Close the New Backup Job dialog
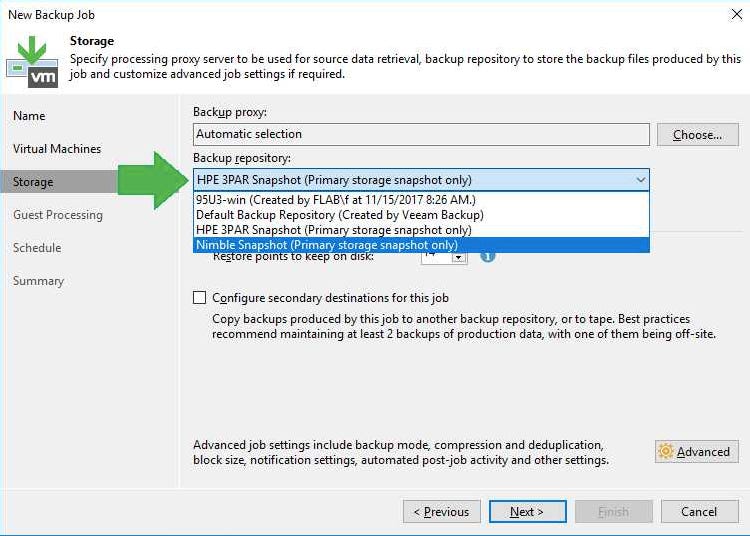 coord(736,15)
